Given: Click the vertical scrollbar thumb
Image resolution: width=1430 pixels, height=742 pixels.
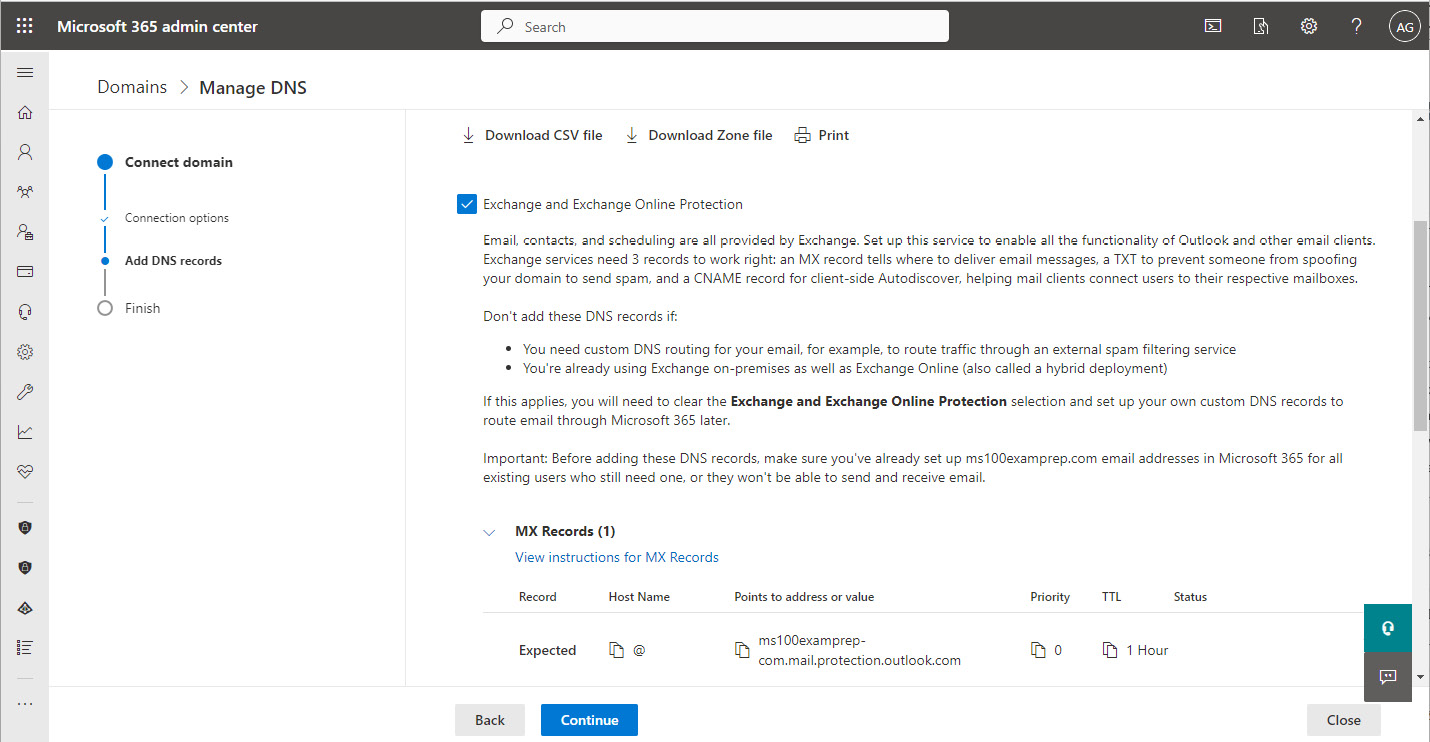Looking at the screenshot, I should (1421, 325).
